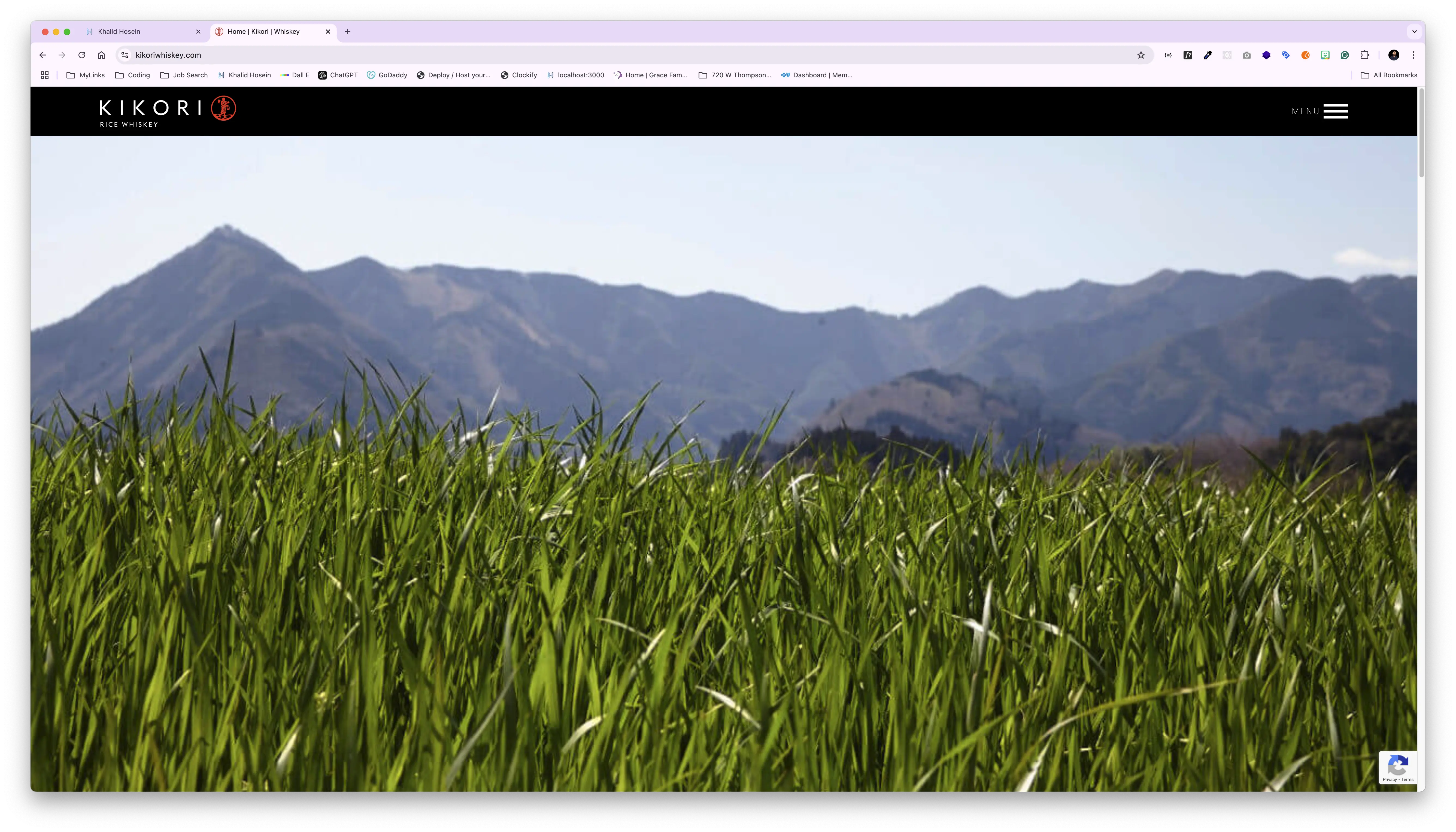Open the Bitmoji green smiley extension
1456x832 pixels.
tap(1325, 55)
